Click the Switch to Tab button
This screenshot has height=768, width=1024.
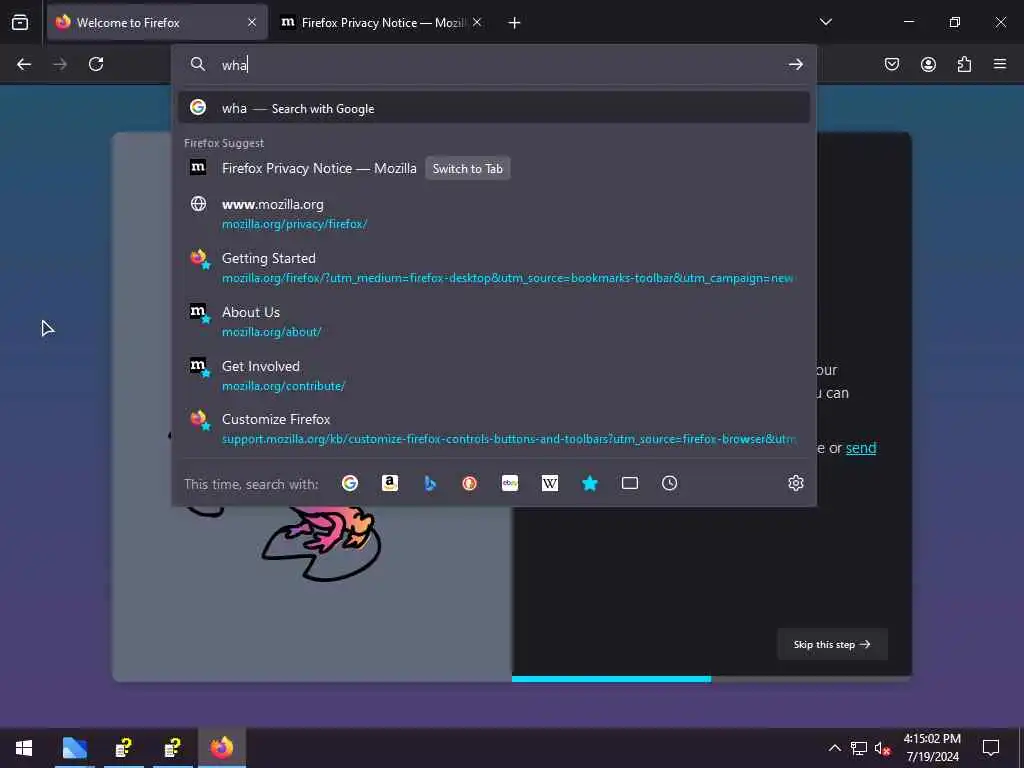pyautogui.click(x=468, y=168)
